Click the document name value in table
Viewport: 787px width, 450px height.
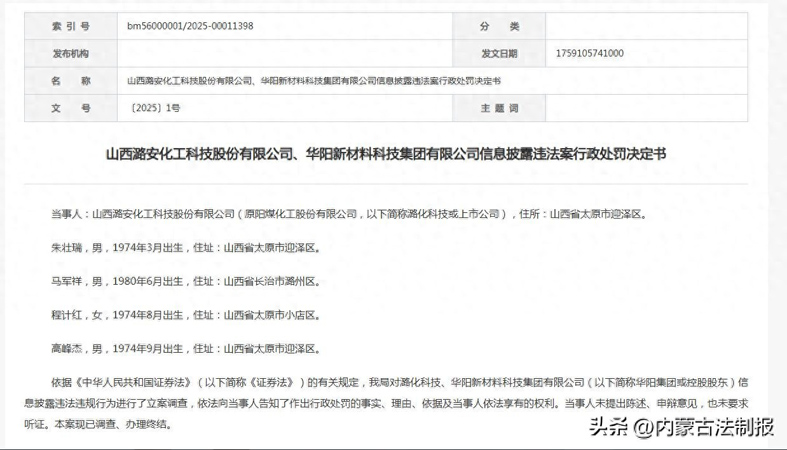coord(314,81)
